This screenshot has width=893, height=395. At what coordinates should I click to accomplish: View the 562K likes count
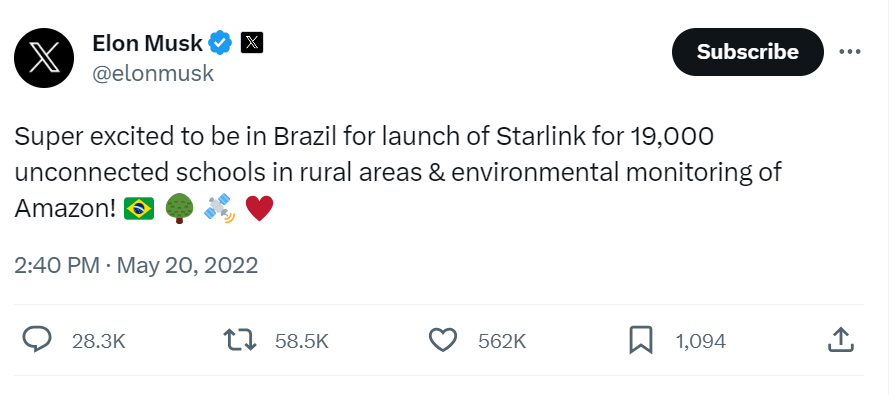[x=502, y=341]
